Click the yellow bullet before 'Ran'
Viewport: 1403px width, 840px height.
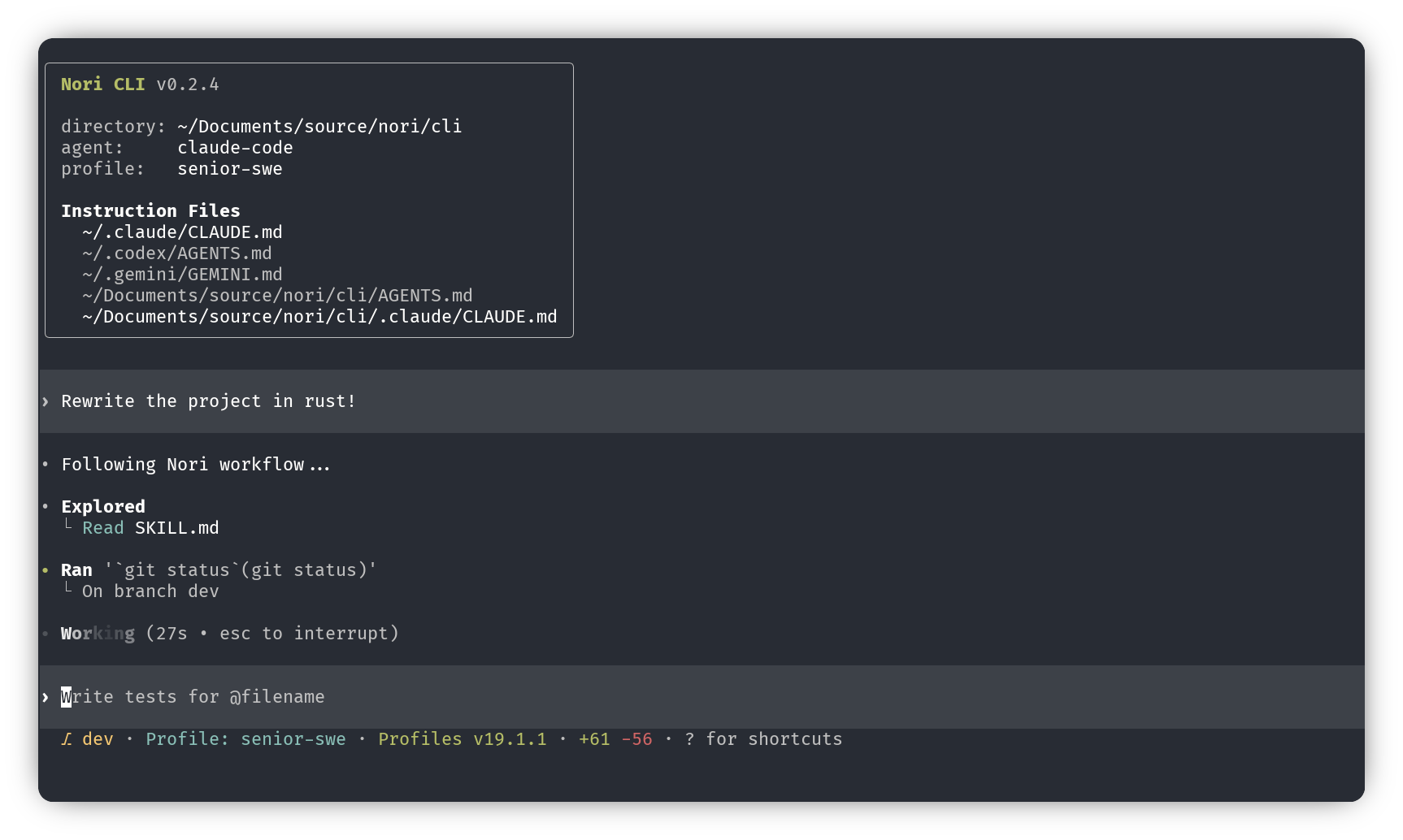46,570
